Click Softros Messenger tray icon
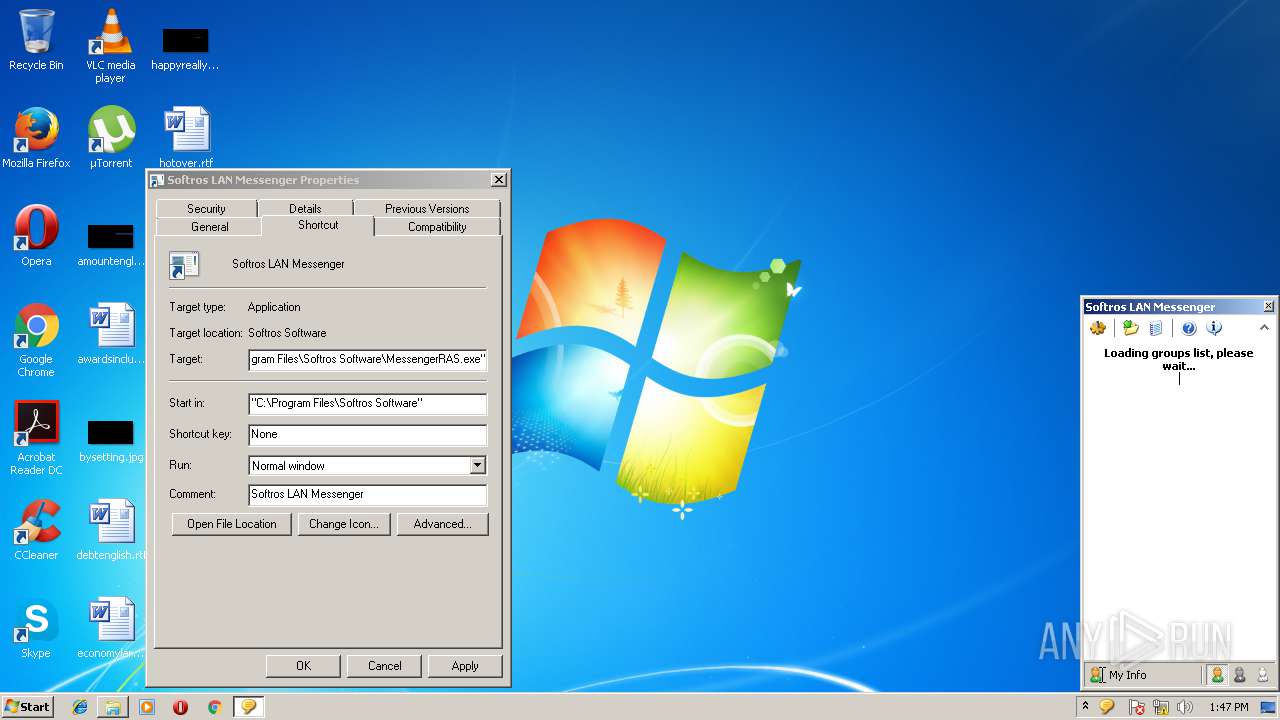The width and height of the screenshot is (1280, 720). click(x=1107, y=707)
